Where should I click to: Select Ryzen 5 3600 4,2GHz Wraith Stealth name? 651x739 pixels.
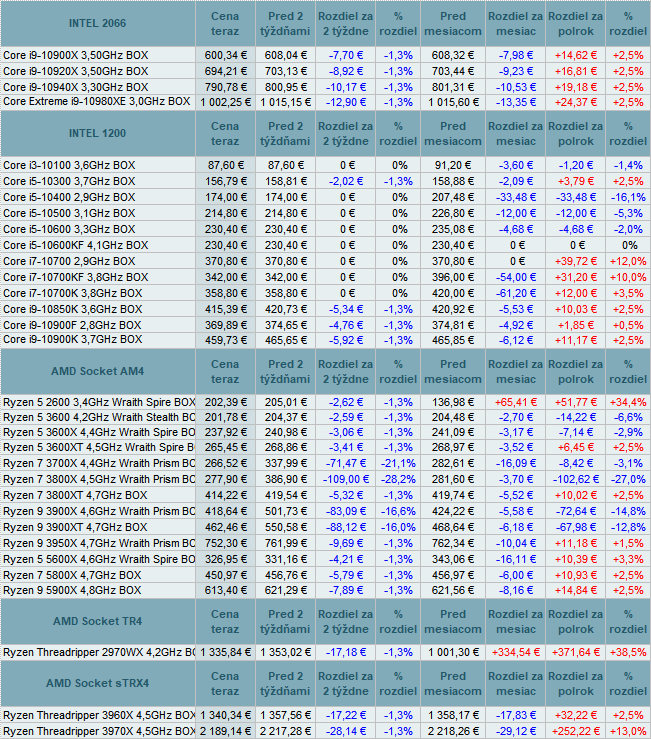point(99,418)
